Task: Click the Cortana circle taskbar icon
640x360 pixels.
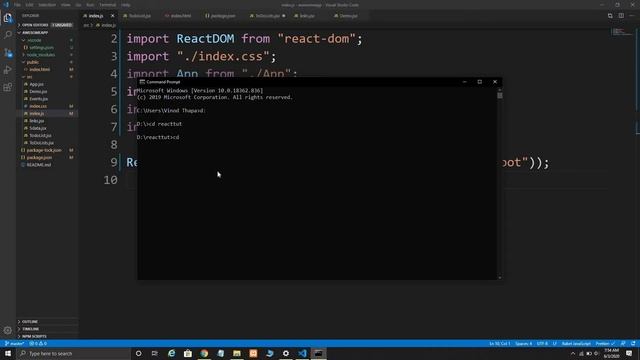Action: (x=138, y=353)
